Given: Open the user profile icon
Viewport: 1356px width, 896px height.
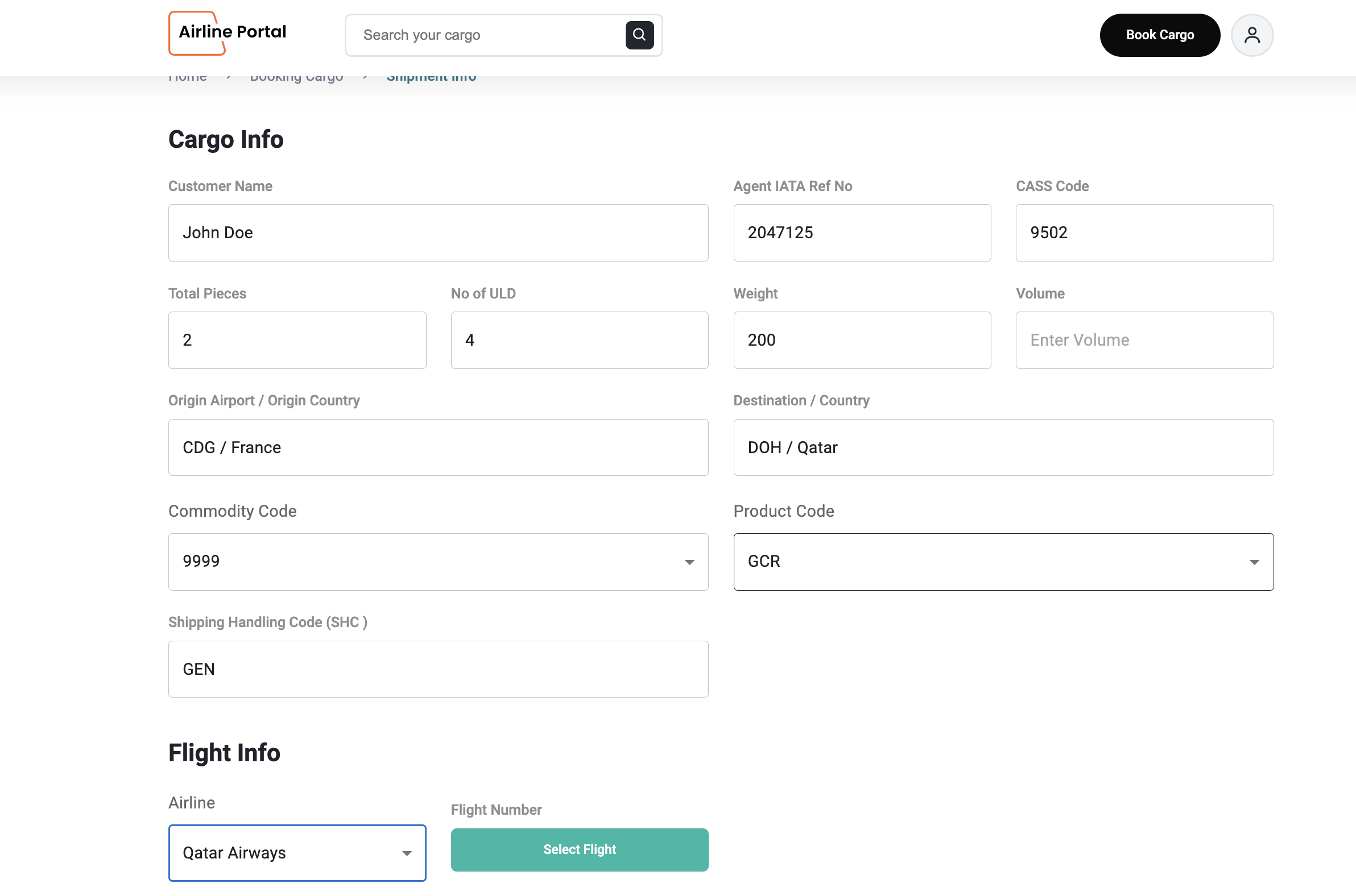Looking at the screenshot, I should [1251, 35].
